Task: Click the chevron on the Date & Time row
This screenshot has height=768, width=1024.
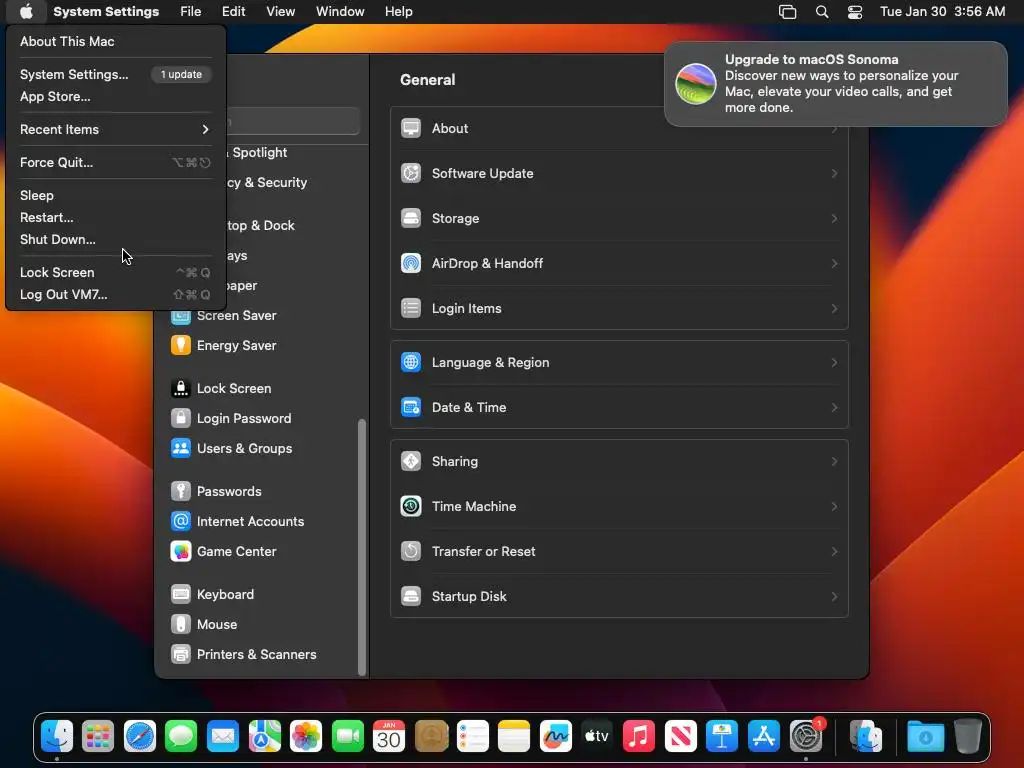Action: pyautogui.click(x=834, y=407)
